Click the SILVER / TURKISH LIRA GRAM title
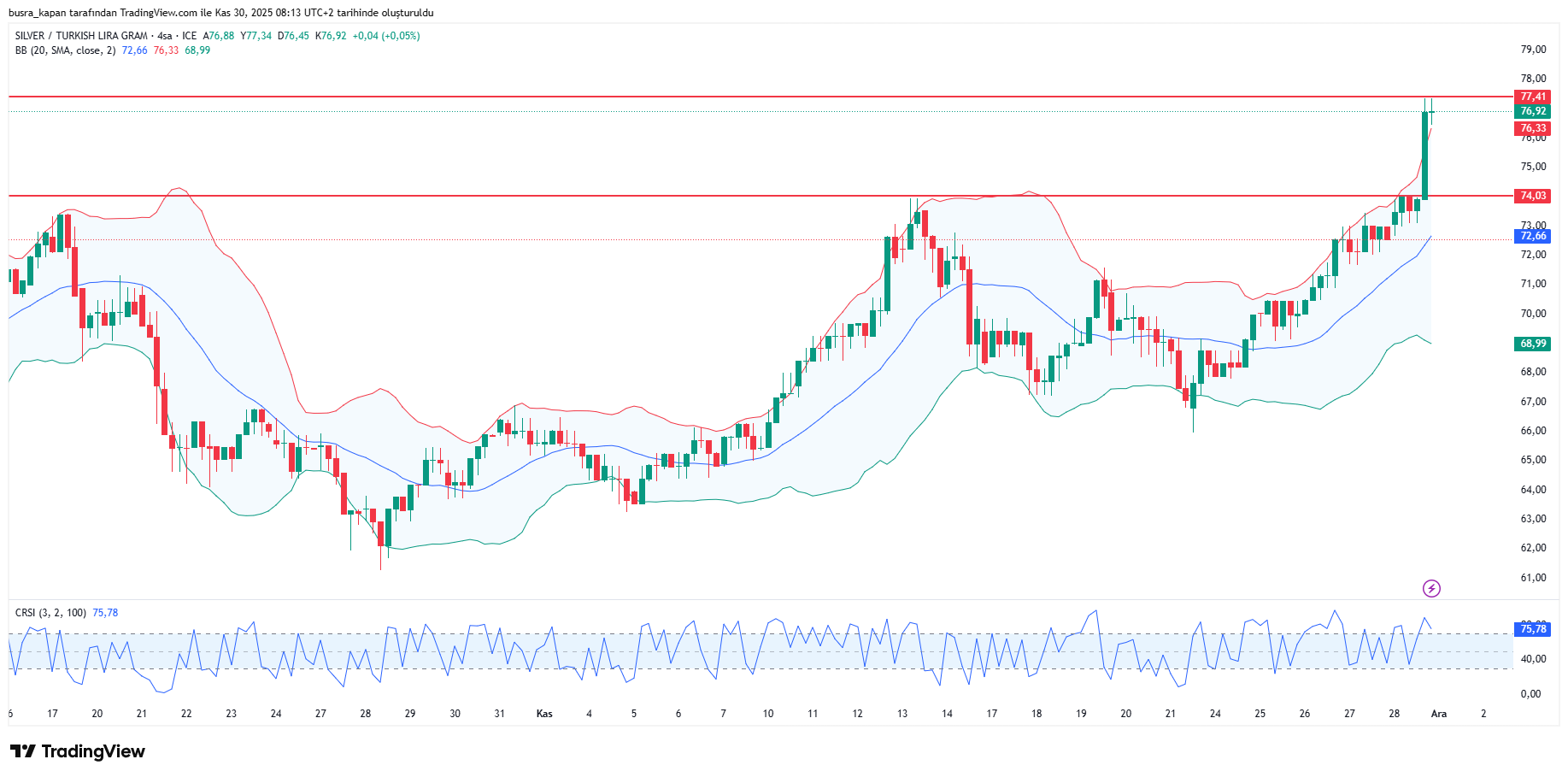Viewport: 1568px width, 777px height. pyautogui.click(x=81, y=36)
